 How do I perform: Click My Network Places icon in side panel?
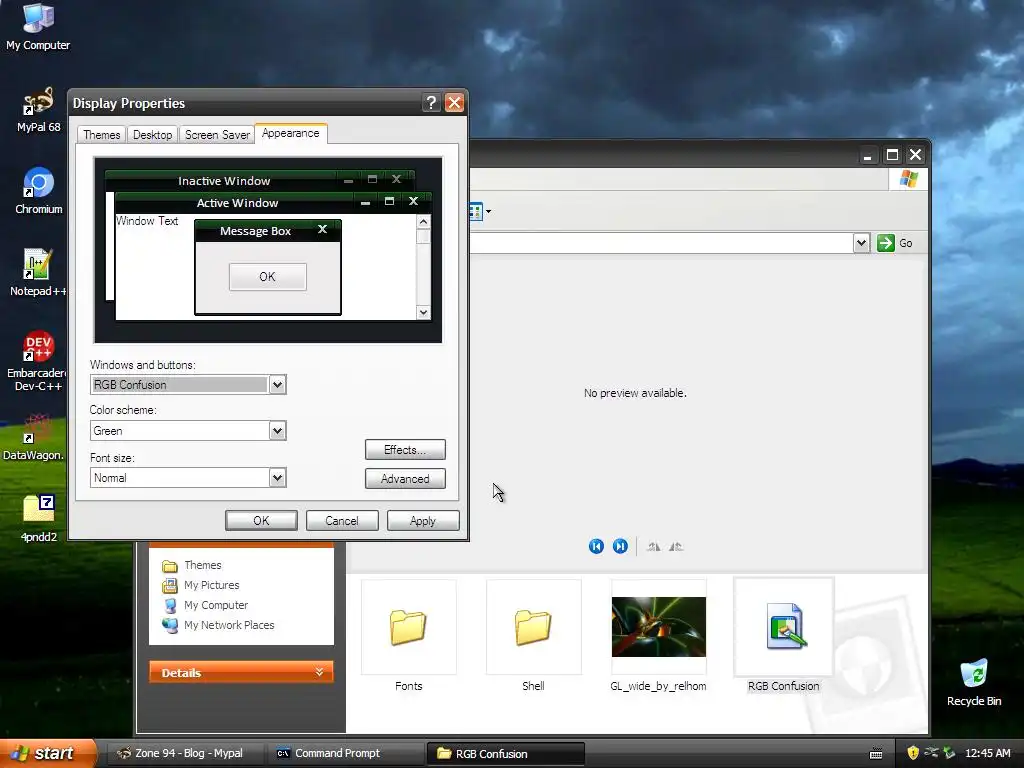click(x=170, y=625)
